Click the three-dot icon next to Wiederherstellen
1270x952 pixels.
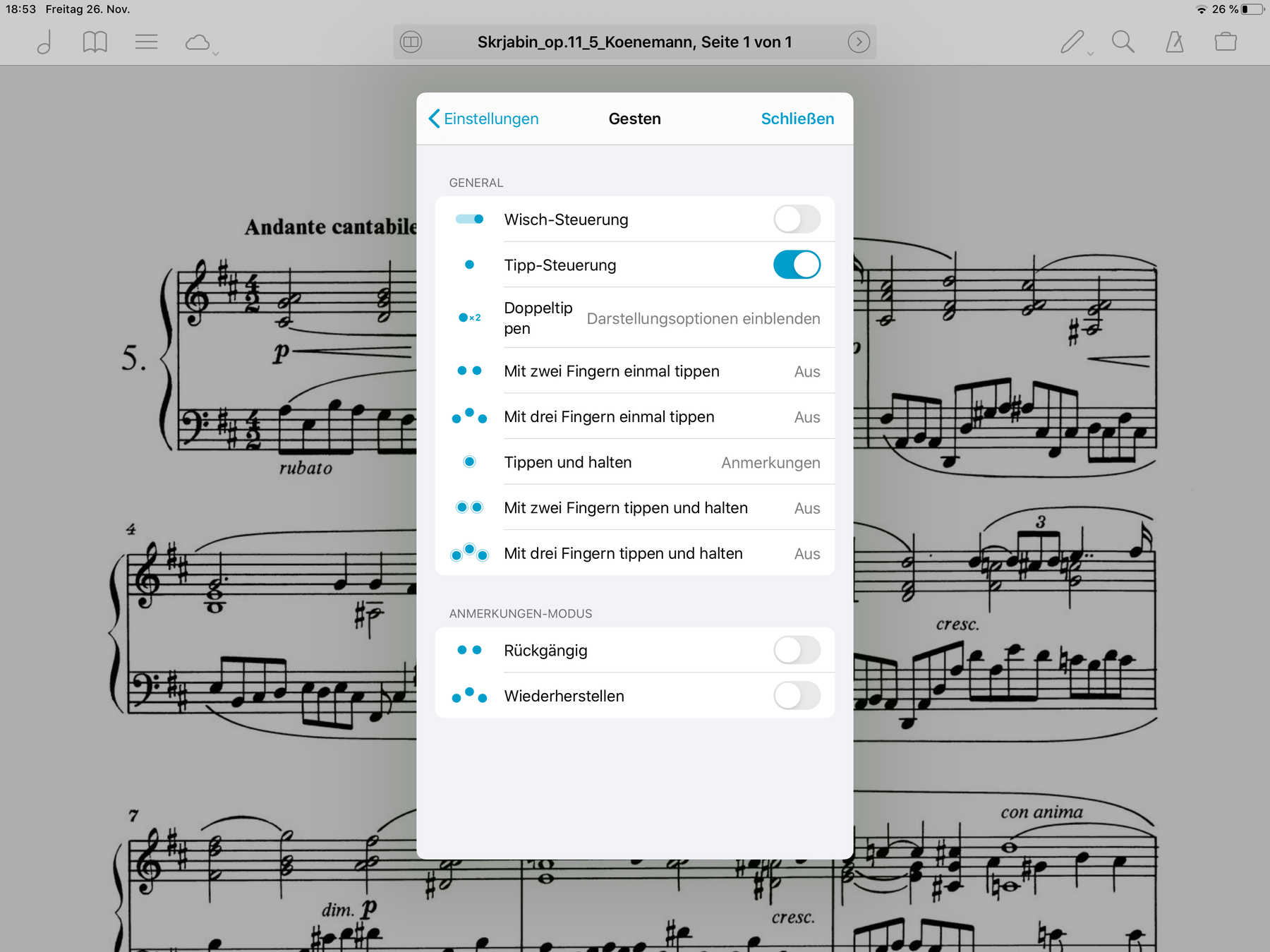[469, 695]
